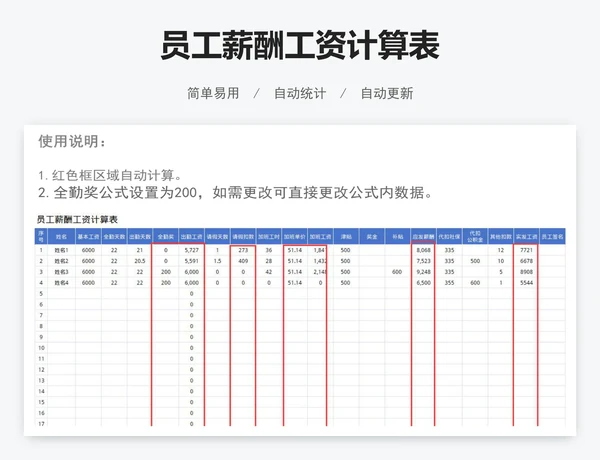
Task: Select overtime hours cell 36
Action: [269, 250]
